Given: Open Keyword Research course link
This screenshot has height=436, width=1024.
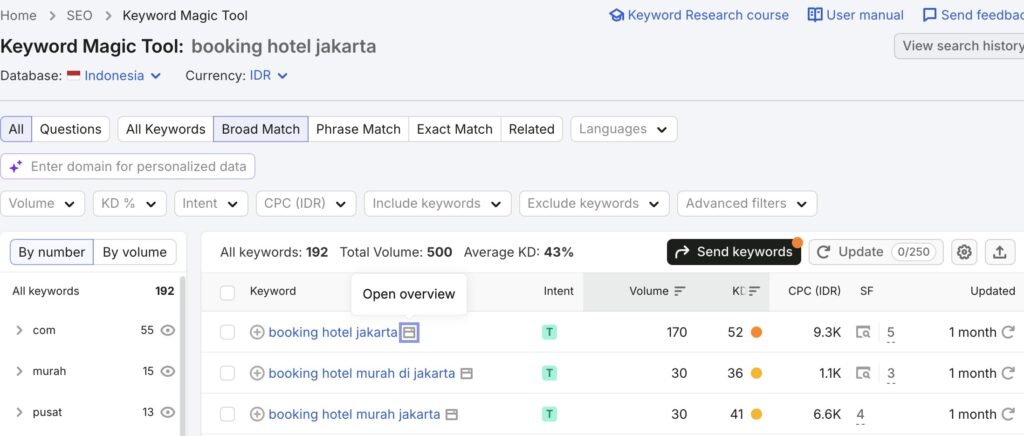Looking at the screenshot, I should click(x=699, y=15).
